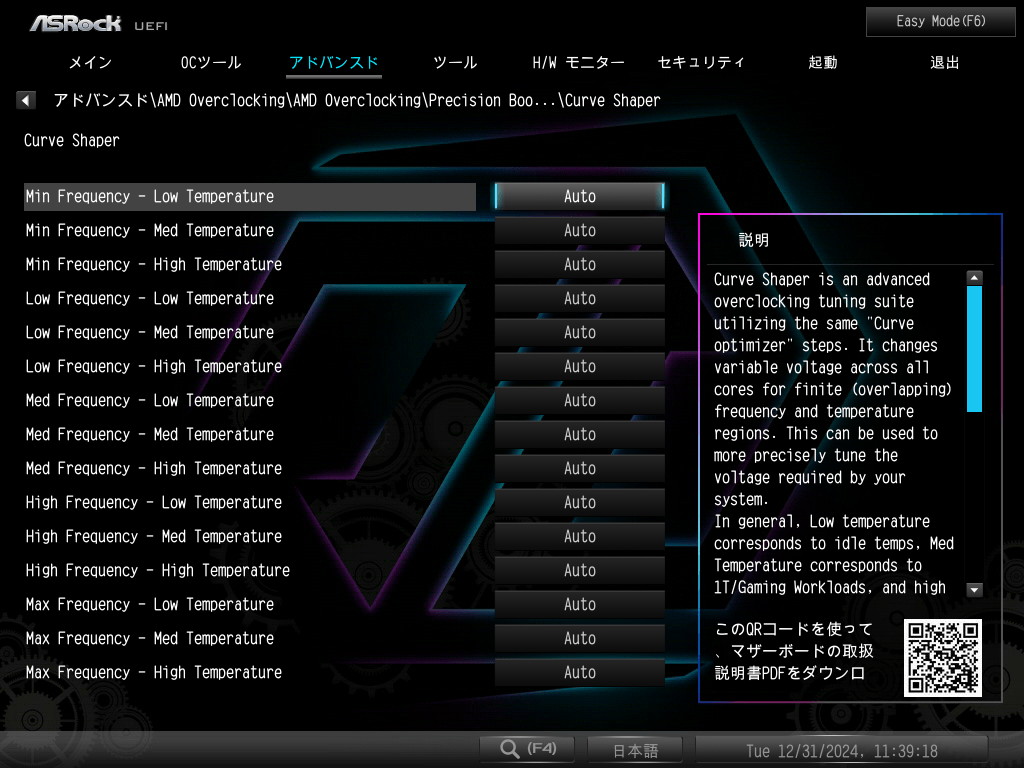Select the Med Frequency - Med Temperature label
The image size is (1024, 768).
[x=150, y=434]
